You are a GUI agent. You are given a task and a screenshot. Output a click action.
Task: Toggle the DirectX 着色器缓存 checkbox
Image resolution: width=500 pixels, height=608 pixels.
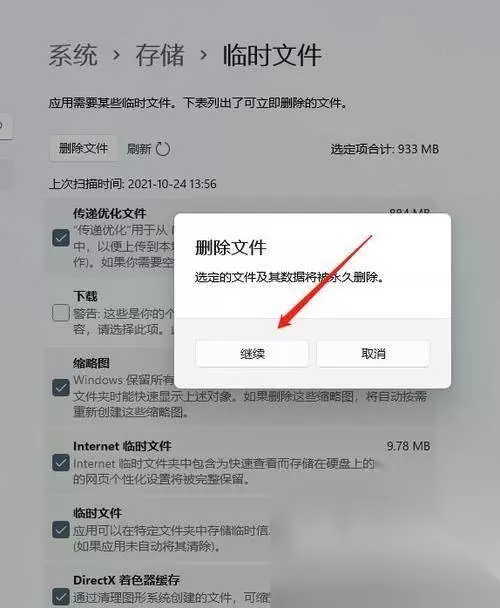61,597
